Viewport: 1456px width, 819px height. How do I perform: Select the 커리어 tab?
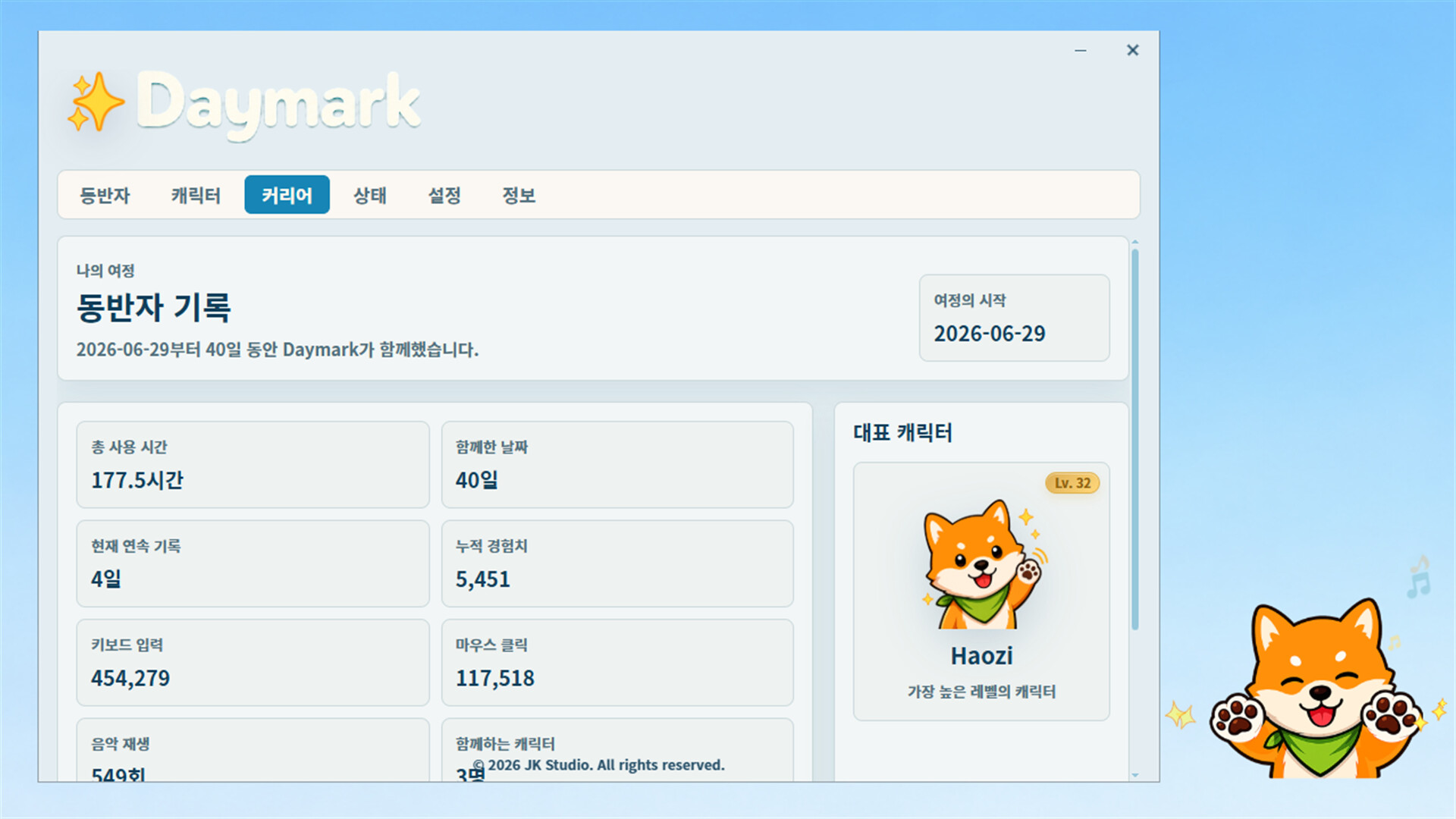pyautogui.click(x=287, y=195)
